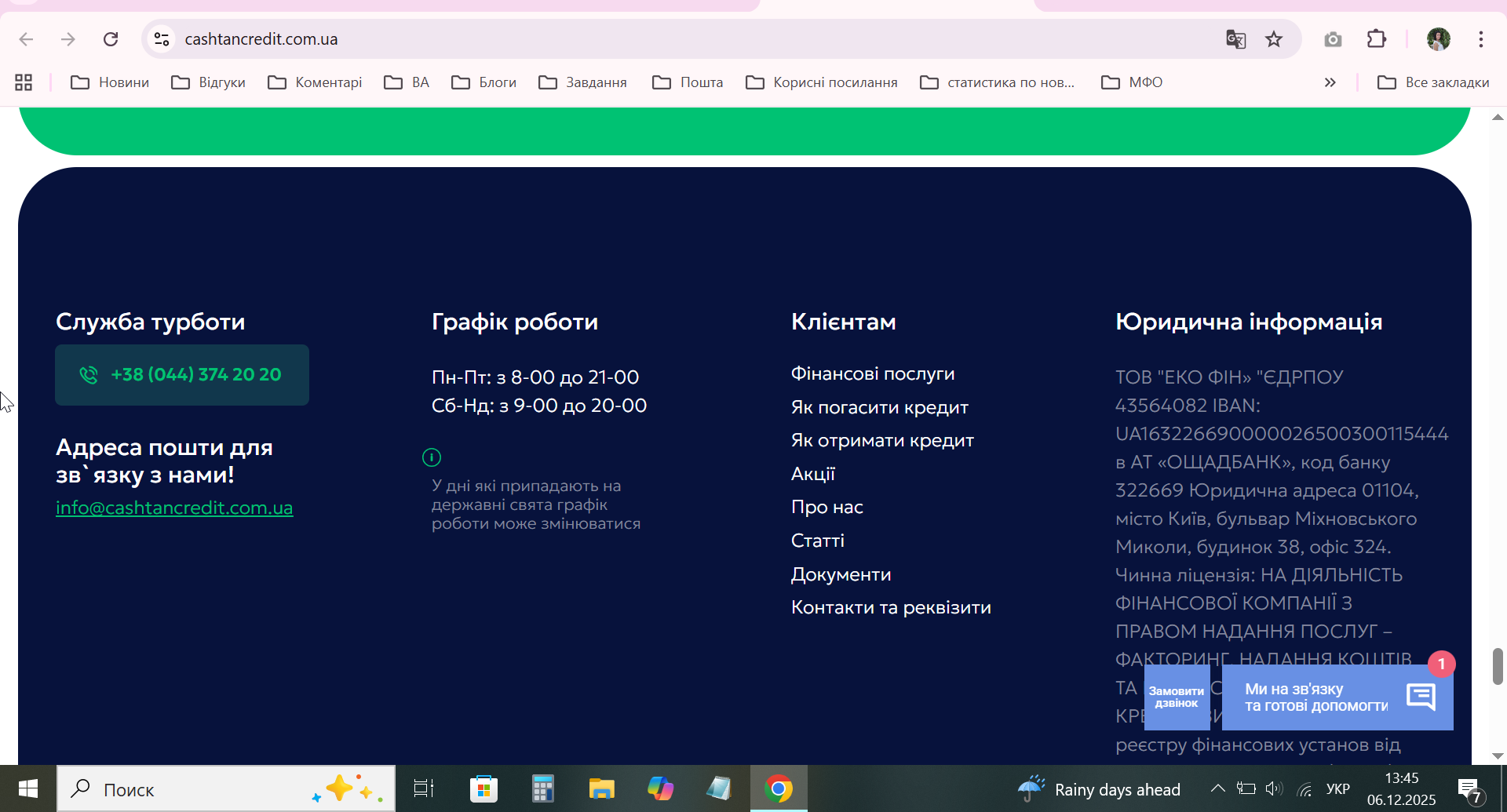Launch Microsoft Store from the taskbar

coord(483,788)
